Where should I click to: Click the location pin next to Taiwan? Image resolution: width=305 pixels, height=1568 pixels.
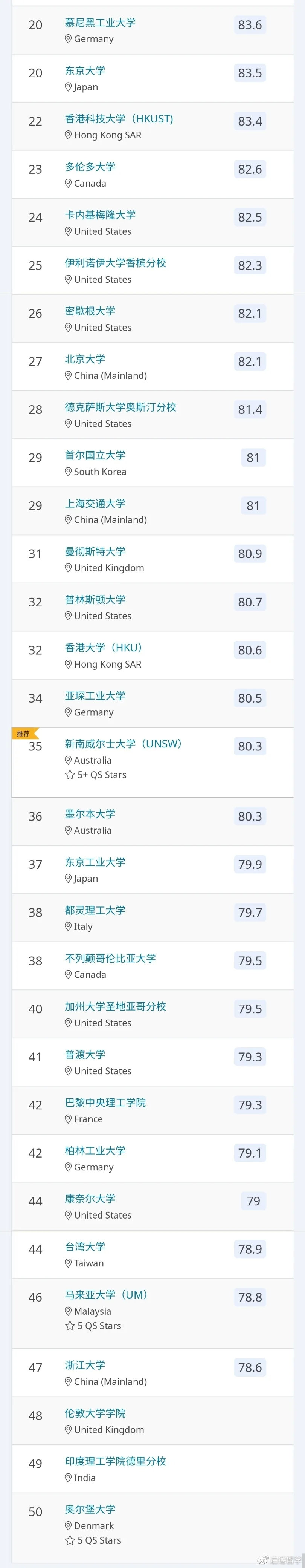pyautogui.click(x=69, y=1263)
